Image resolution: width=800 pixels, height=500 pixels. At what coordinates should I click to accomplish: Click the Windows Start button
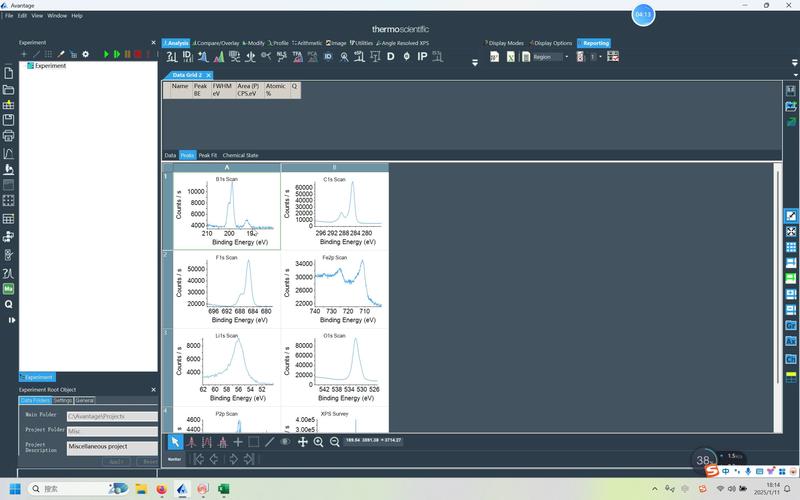coord(15,489)
